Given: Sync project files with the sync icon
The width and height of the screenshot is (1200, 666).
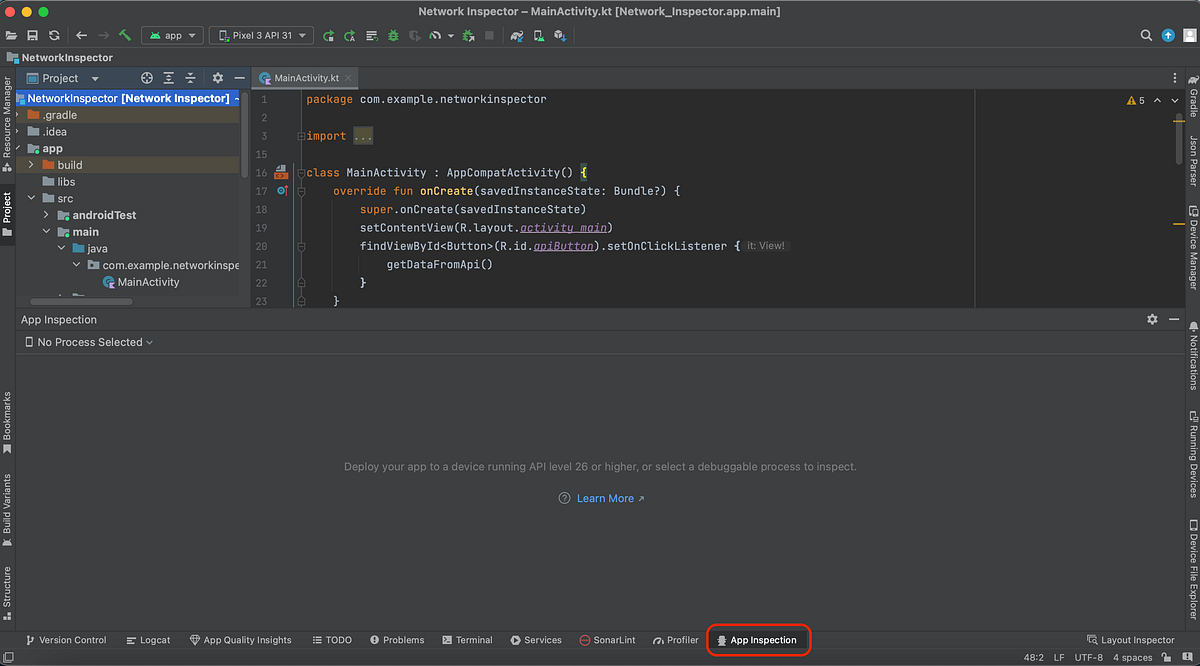Looking at the screenshot, I should (x=54, y=35).
